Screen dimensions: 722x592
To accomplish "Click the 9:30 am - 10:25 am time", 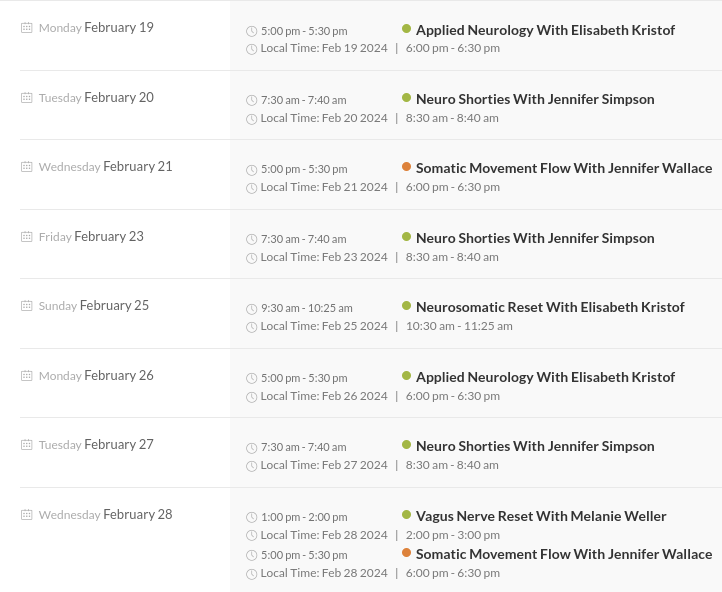I will 307,308.
